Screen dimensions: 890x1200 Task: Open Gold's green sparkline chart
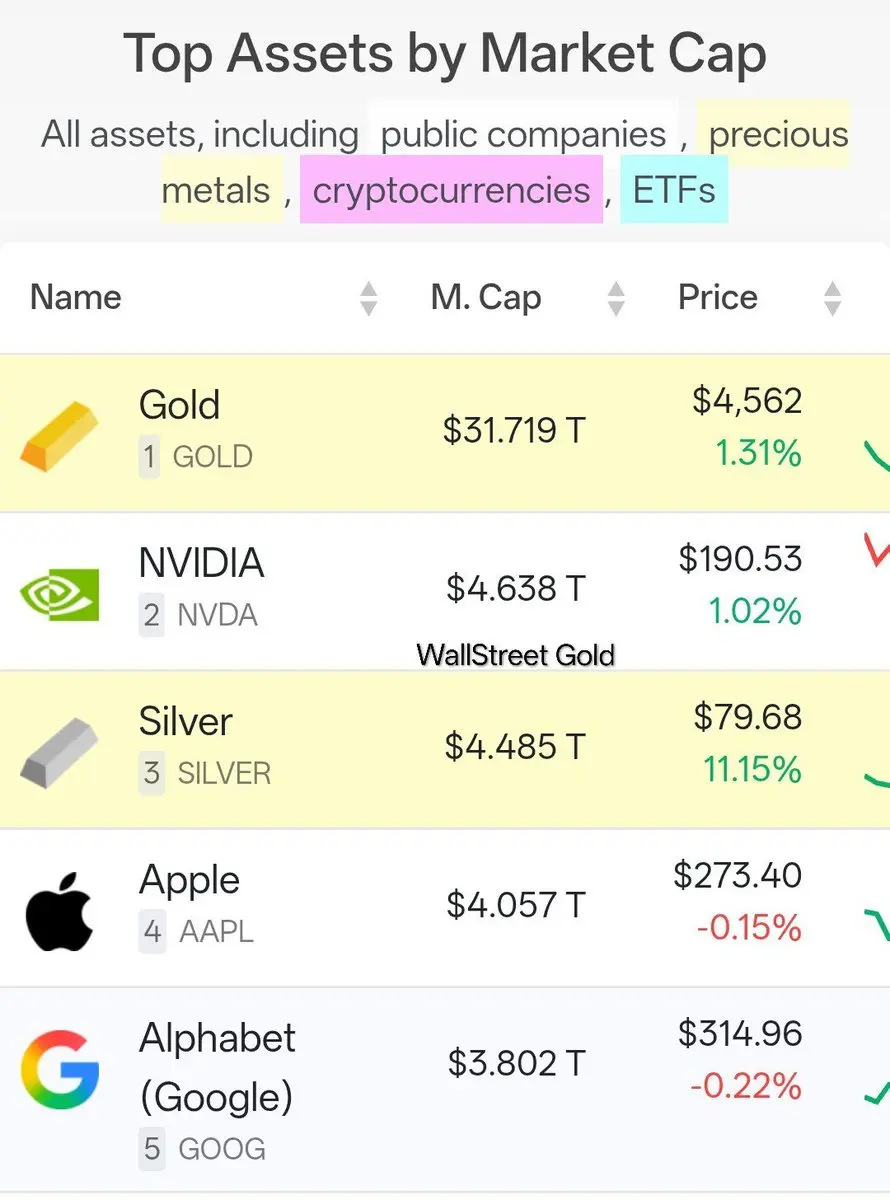876,458
